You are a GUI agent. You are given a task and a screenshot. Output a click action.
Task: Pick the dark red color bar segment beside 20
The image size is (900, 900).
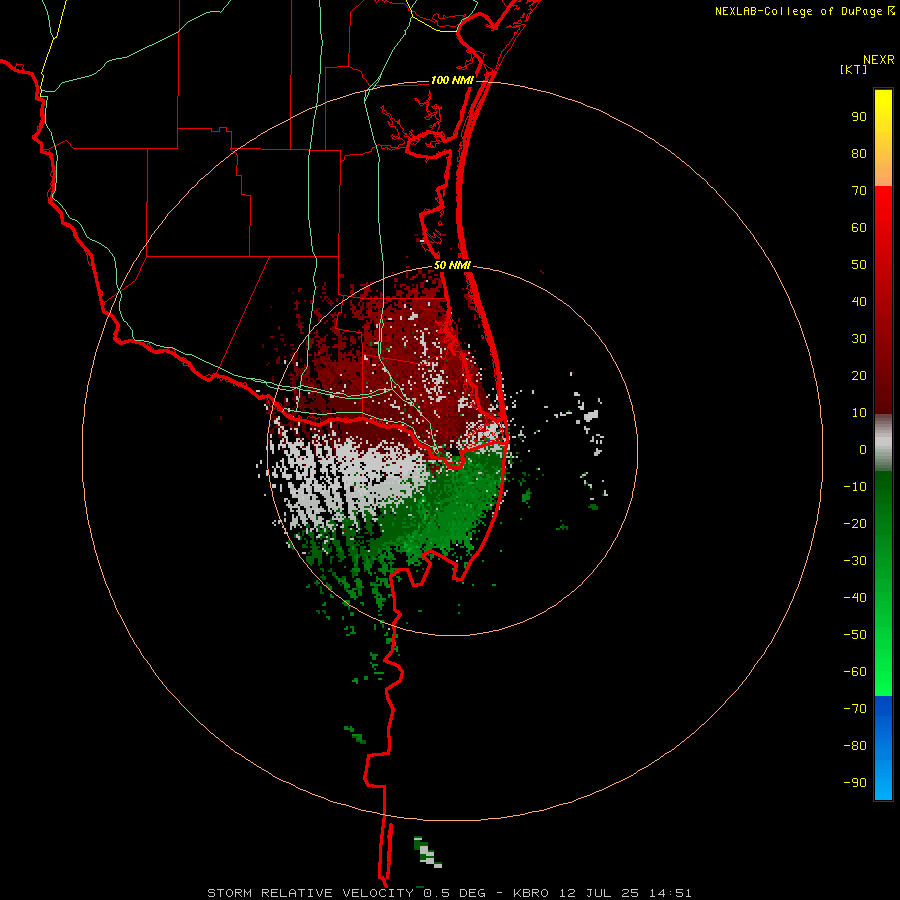[883, 376]
